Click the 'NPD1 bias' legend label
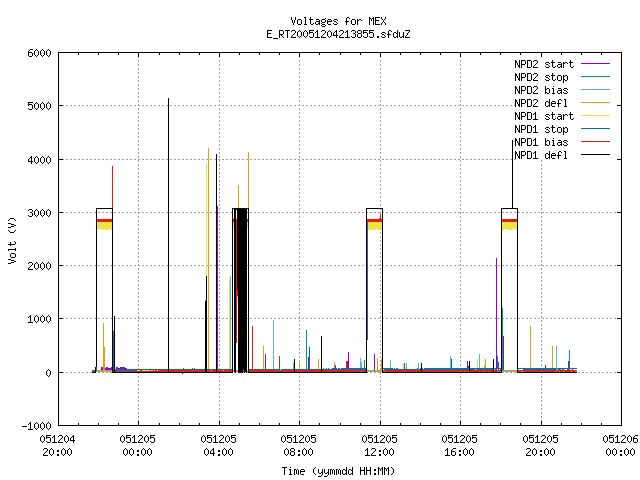Image resolution: width=640 pixels, height=480 pixels. tap(541, 142)
